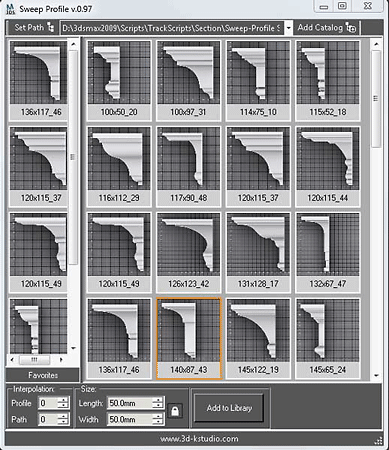The width and height of the screenshot is (389, 450).
Task: Choose the 126x123_42 profile
Action: point(189,252)
